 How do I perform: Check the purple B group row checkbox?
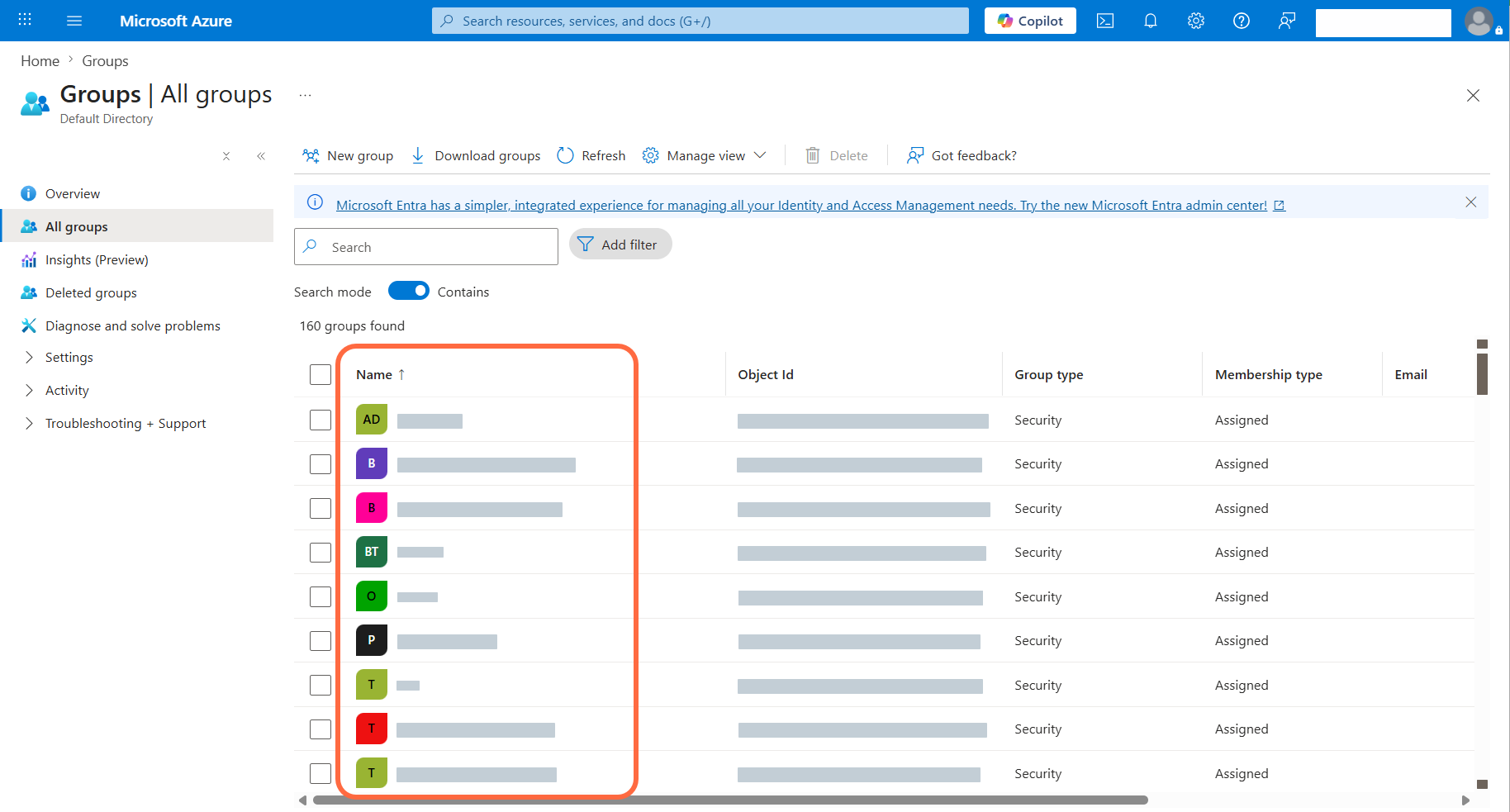click(x=321, y=464)
